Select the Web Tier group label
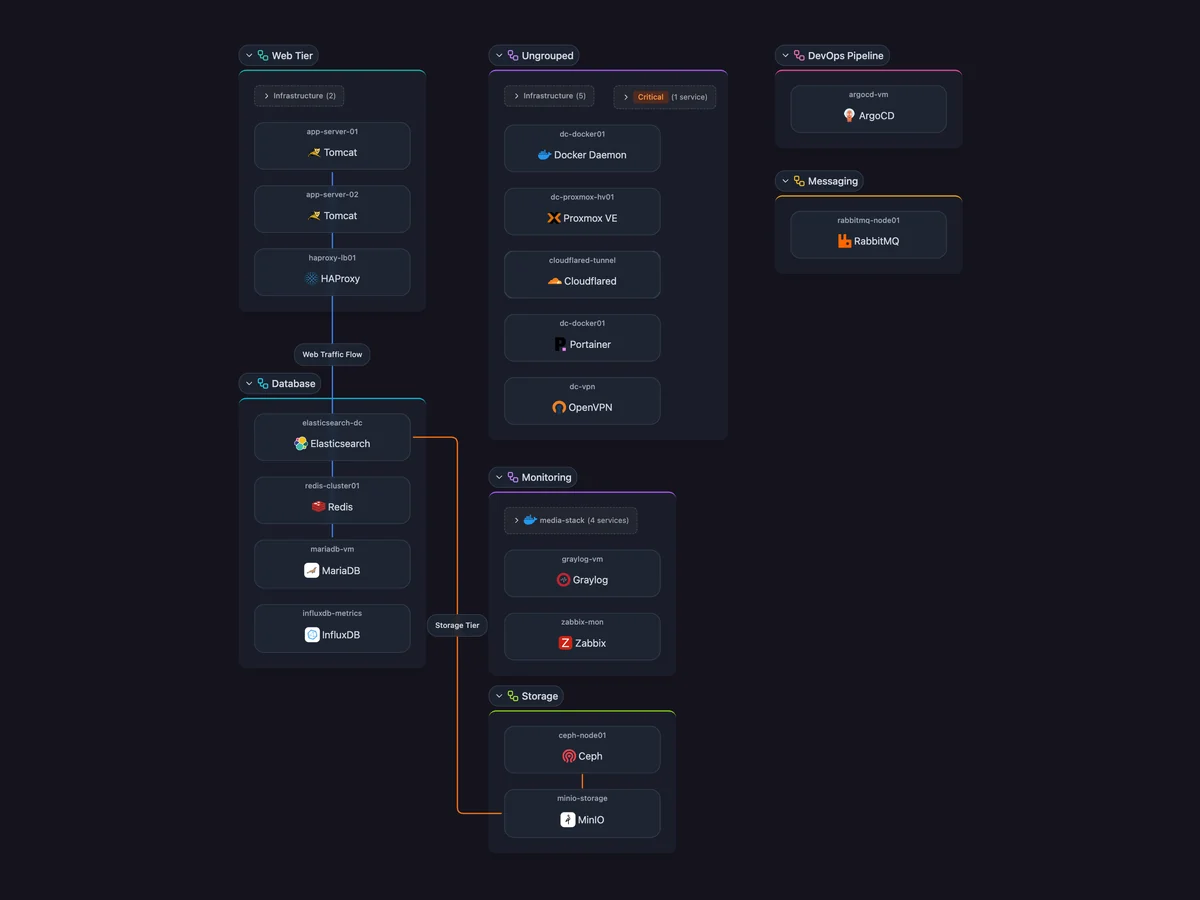1200x900 pixels. click(292, 56)
